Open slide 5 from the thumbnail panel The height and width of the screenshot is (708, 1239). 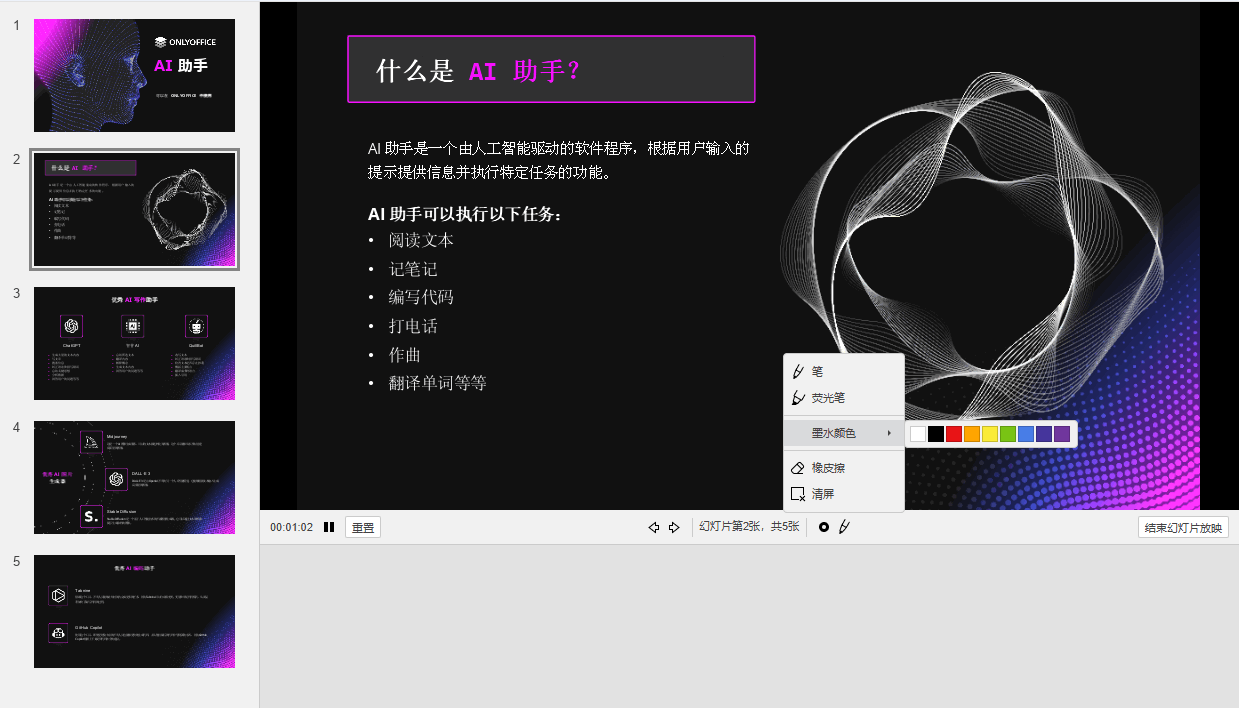pos(134,611)
